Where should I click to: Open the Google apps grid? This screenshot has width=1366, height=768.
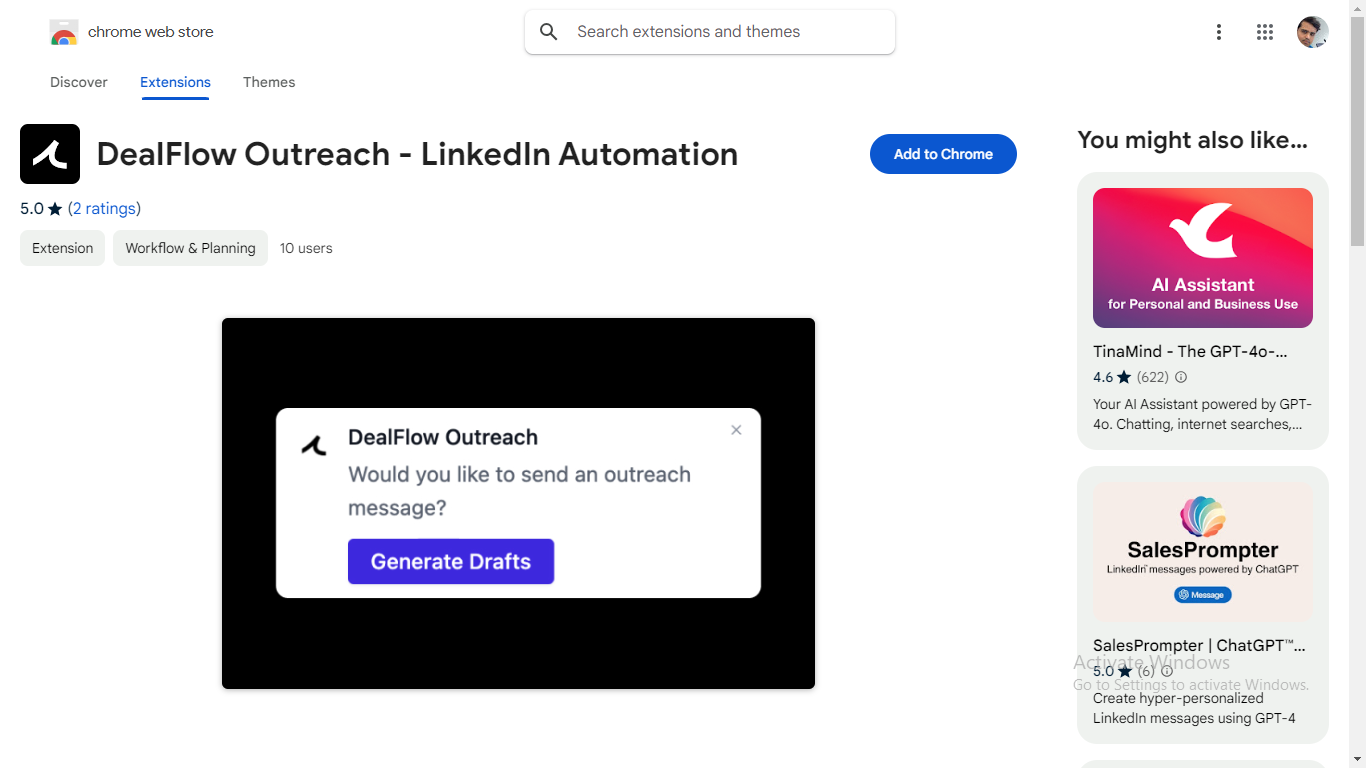click(x=1265, y=32)
